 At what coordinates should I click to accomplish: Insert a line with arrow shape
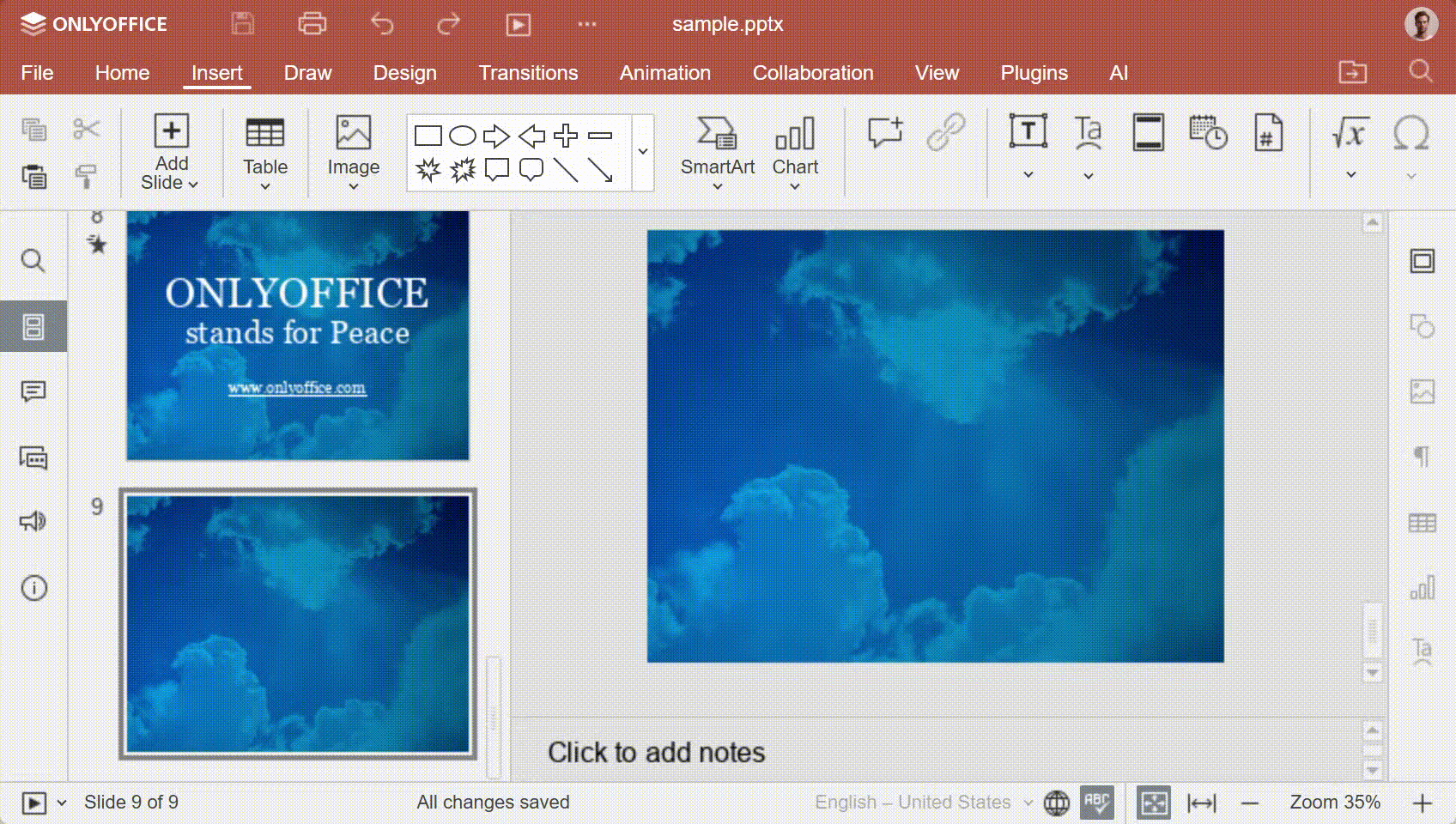(600, 170)
